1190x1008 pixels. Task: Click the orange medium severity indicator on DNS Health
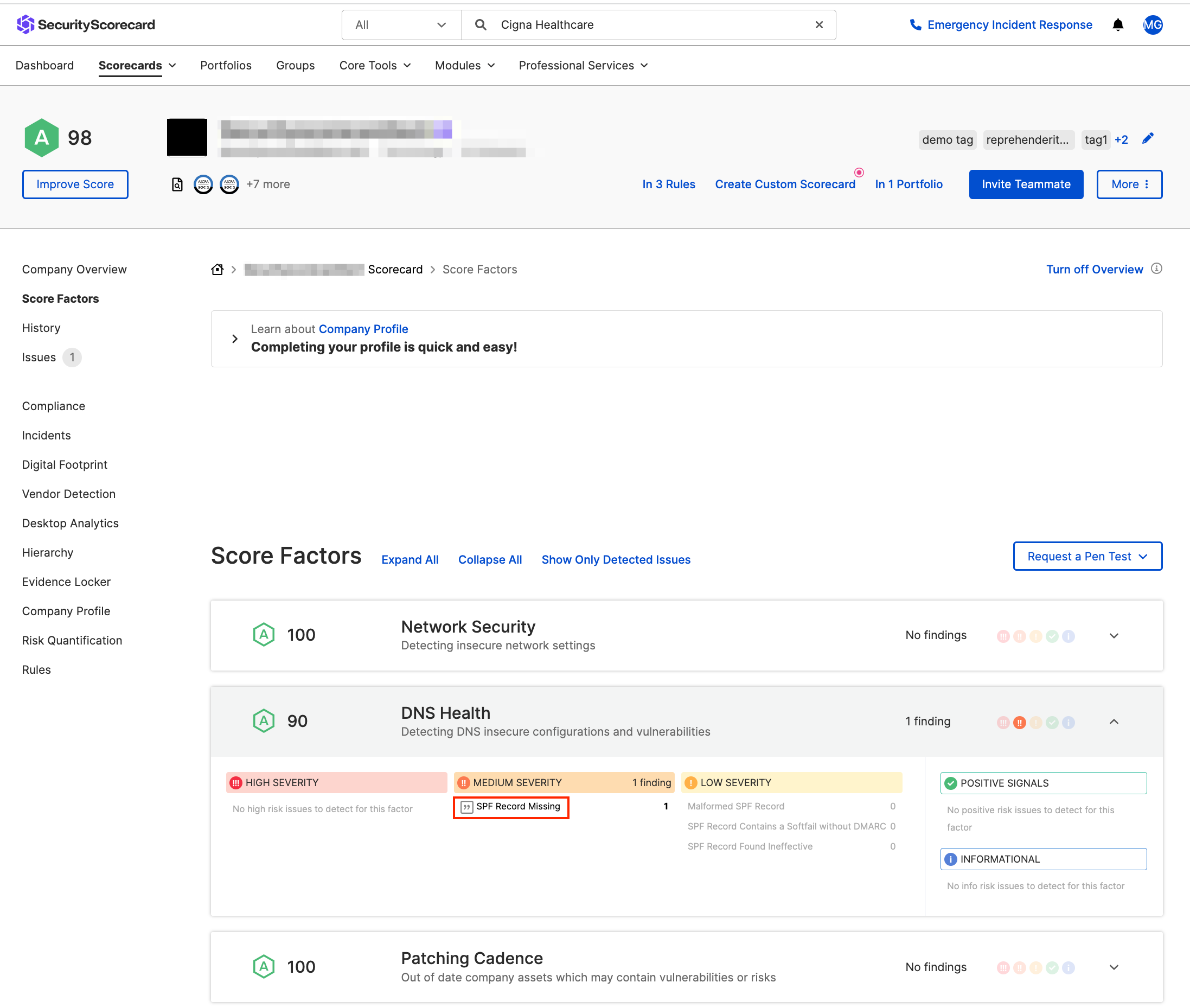(1019, 722)
